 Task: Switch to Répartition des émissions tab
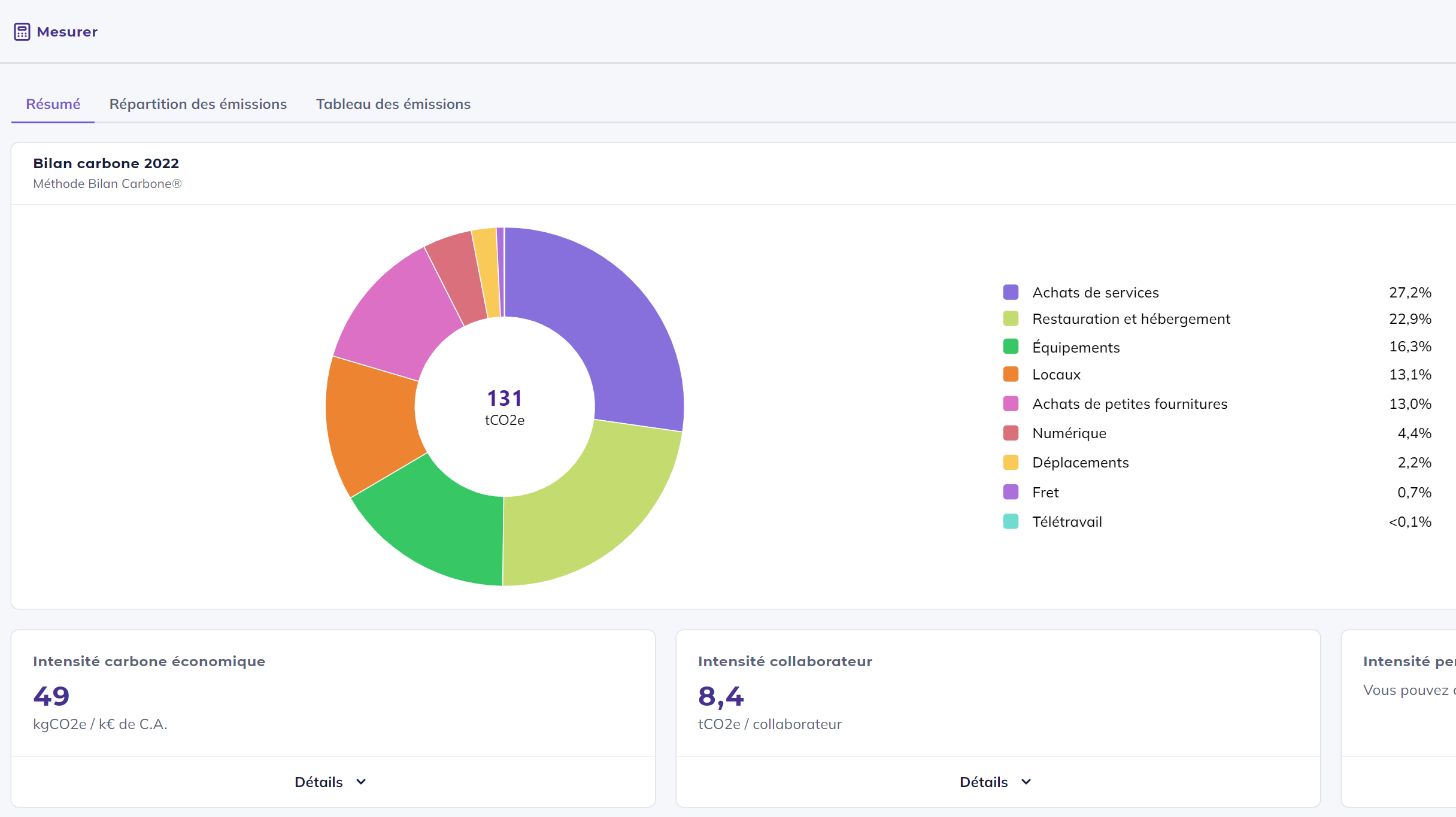198,104
